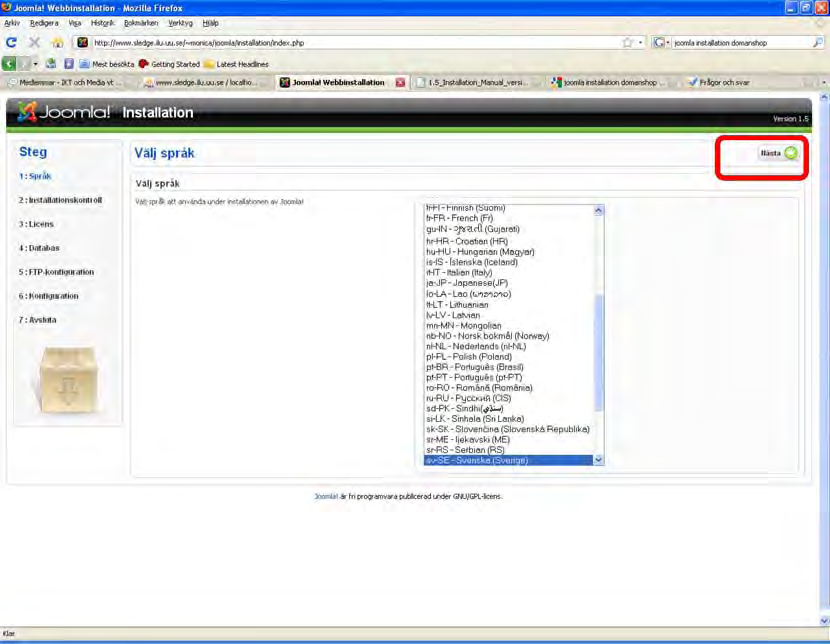This screenshot has width=830, height=644.
Task: Open the list all tabs dropdown arrow
Action: tap(823, 82)
